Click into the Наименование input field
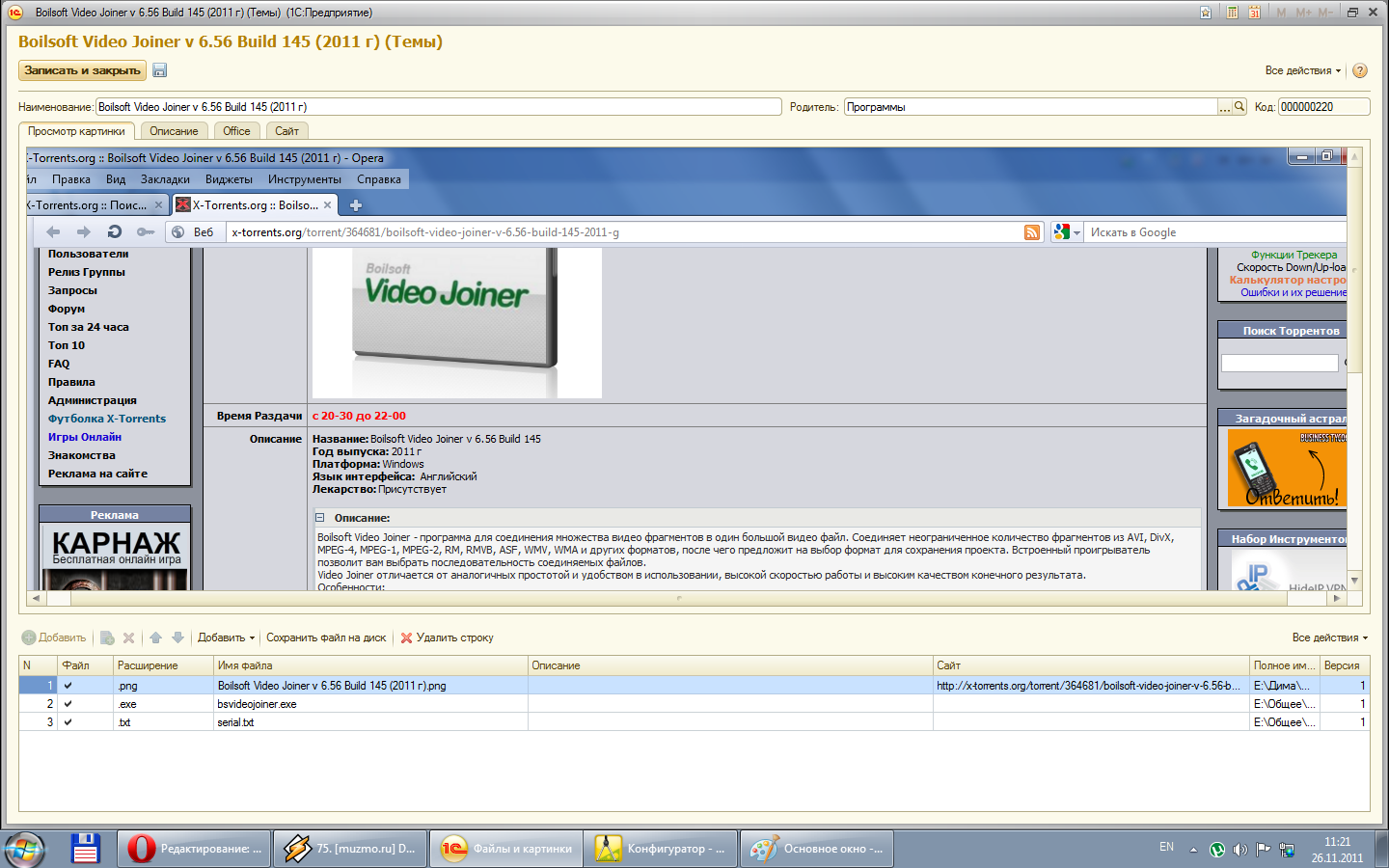 point(439,107)
